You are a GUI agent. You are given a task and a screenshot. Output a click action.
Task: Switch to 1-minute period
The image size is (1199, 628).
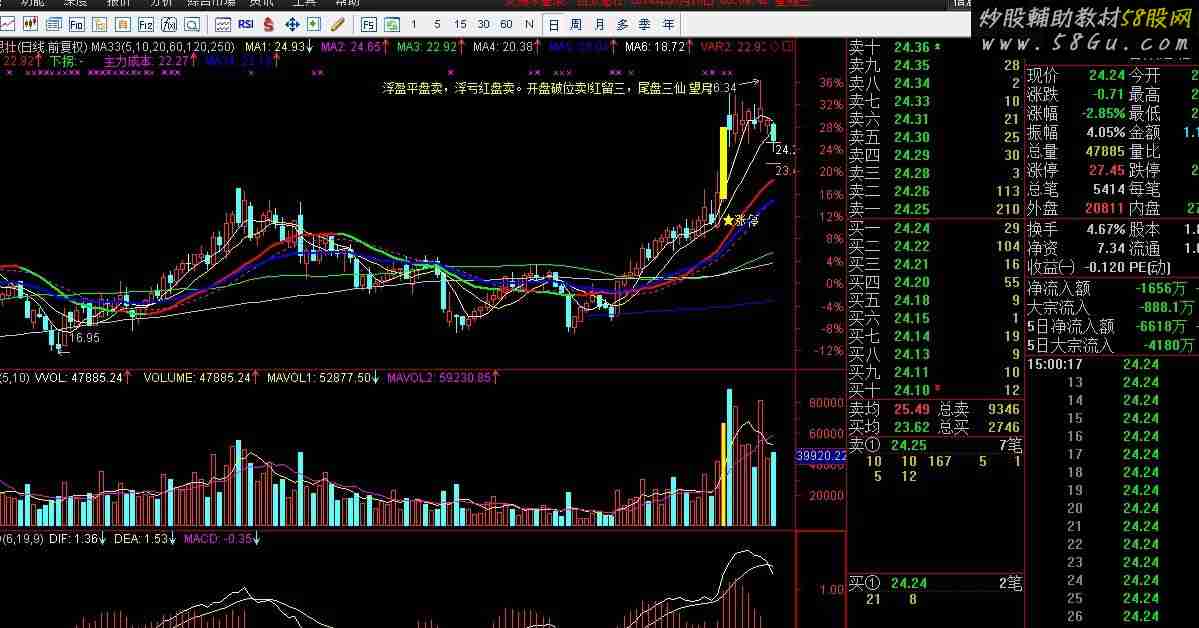pos(414,24)
